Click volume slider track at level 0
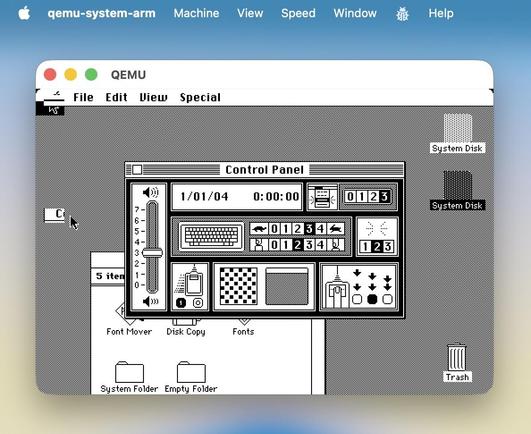The height and width of the screenshot is (434, 531). [x=152, y=285]
